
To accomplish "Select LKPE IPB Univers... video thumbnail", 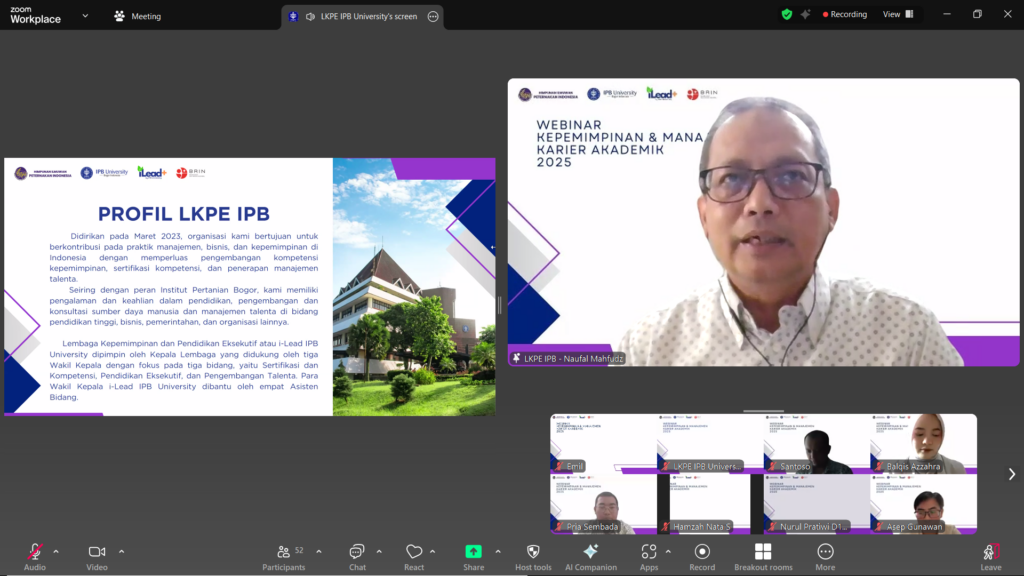I will (x=710, y=443).
